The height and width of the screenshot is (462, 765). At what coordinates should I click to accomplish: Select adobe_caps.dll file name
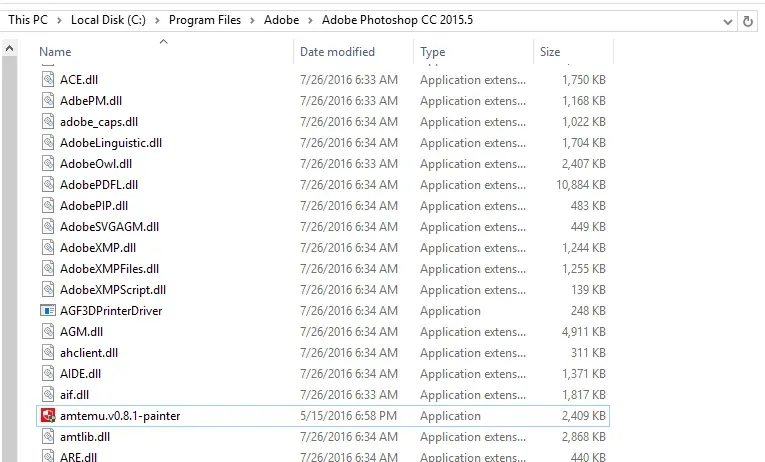pos(99,121)
